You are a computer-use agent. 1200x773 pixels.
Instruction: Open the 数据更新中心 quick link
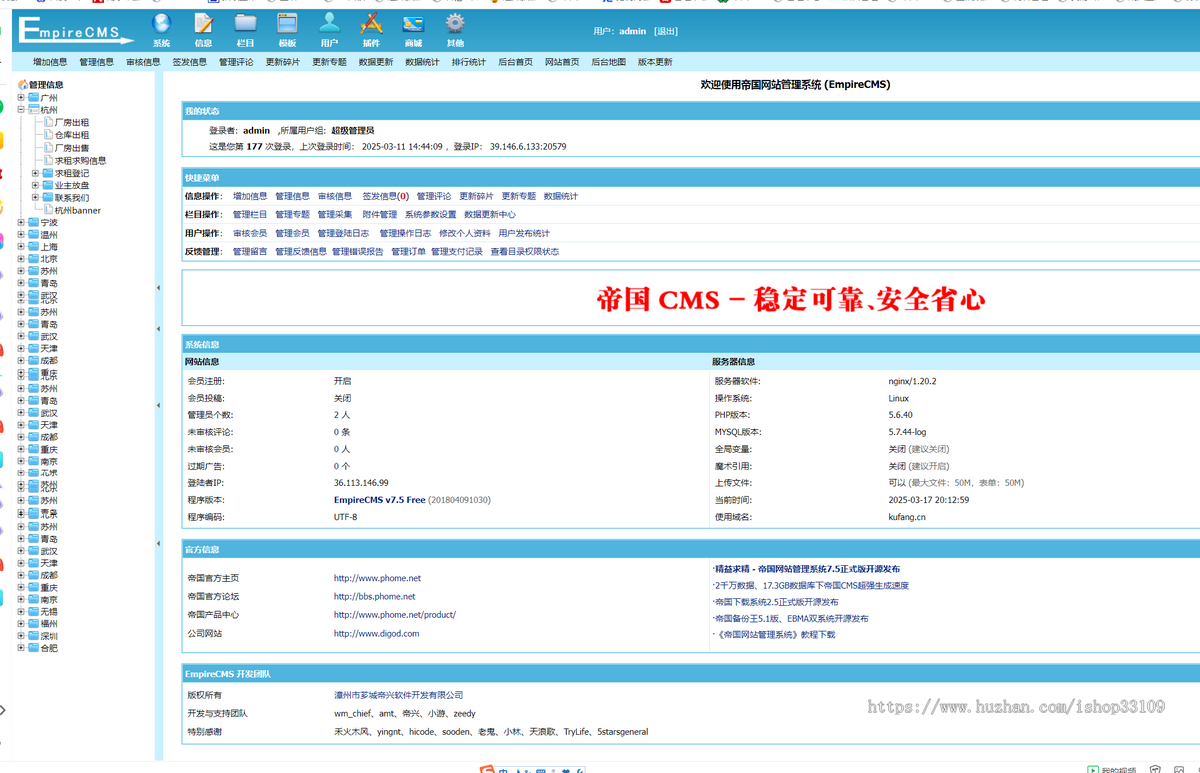click(490, 214)
